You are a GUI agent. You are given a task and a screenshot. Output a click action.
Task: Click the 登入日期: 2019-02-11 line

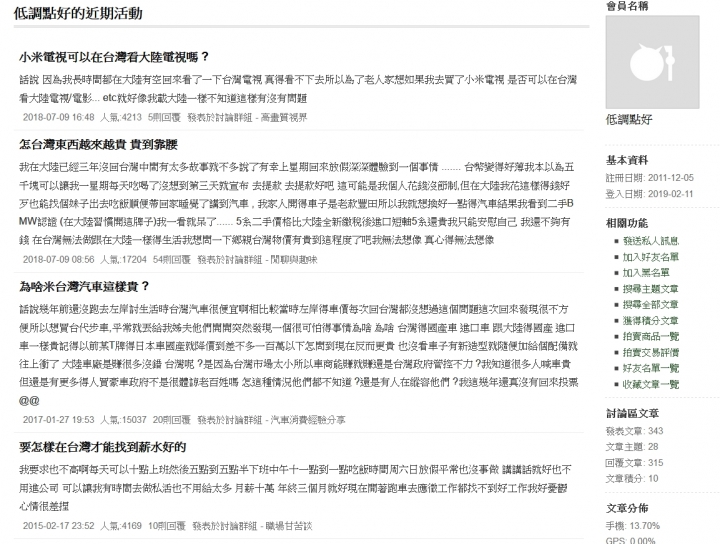649,194
